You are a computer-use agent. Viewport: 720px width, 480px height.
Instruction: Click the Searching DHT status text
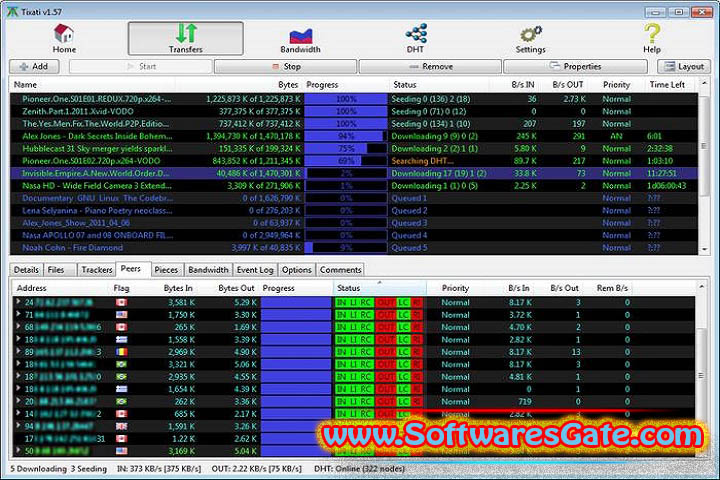[x=422, y=161]
